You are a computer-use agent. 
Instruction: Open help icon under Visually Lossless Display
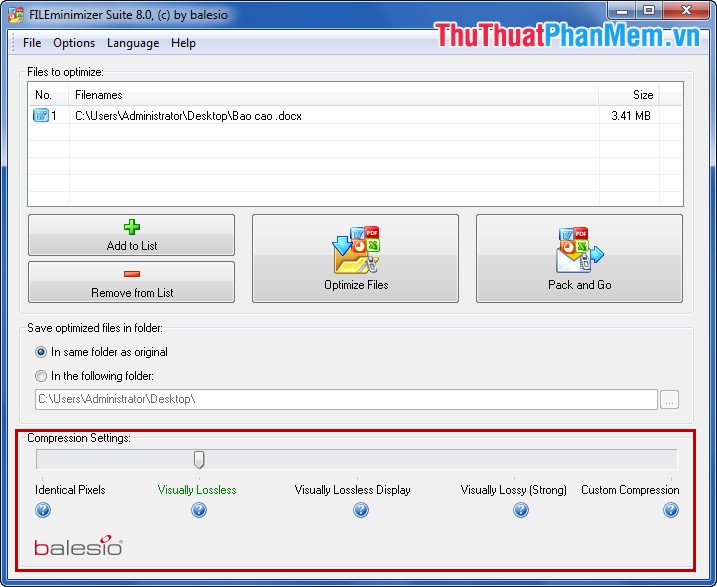click(361, 510)
